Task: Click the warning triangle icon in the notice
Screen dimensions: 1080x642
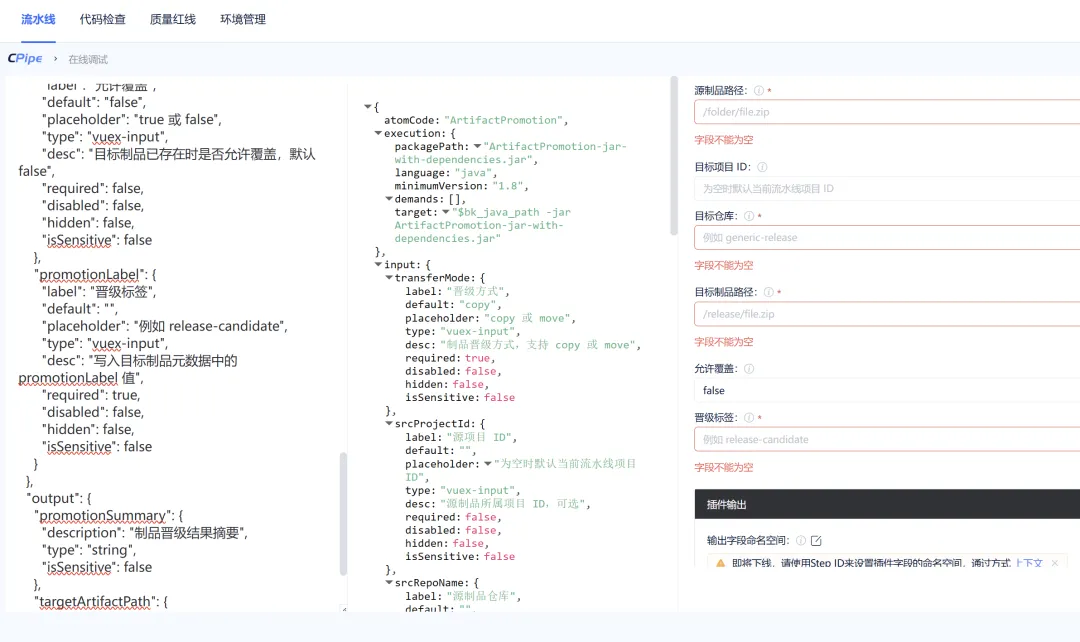Action: tap(720, 563)
